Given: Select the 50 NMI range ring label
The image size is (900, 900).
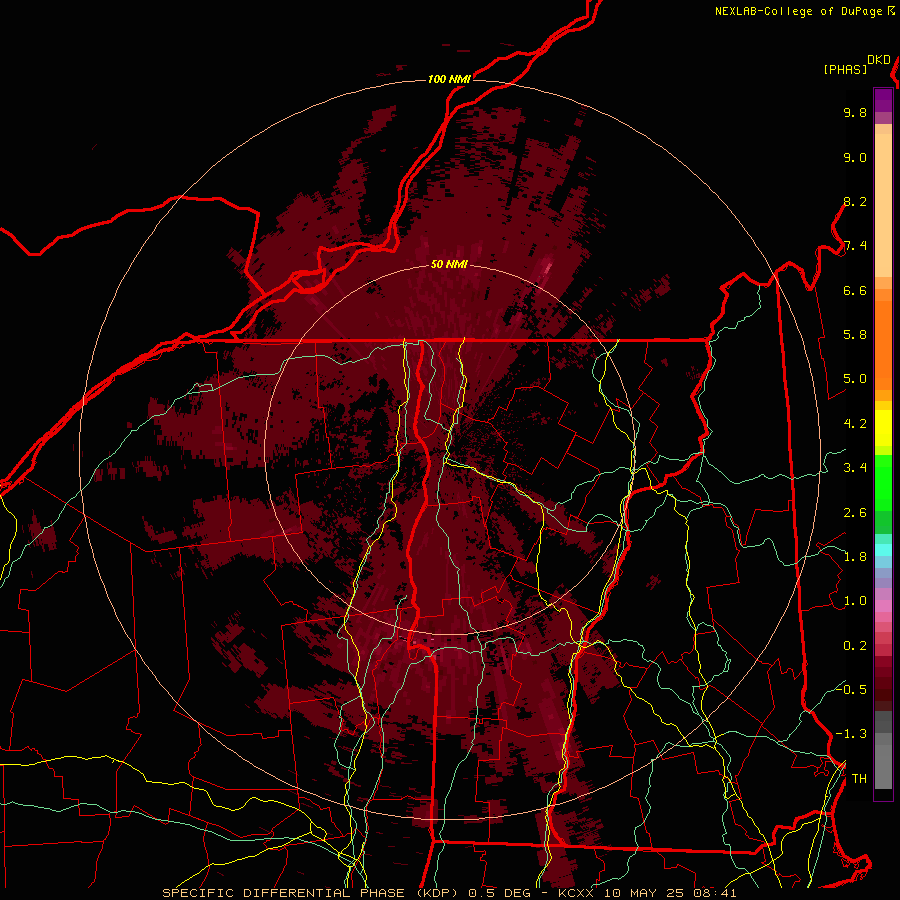Looking at the screenshot, I should click(x=449, y=264).
